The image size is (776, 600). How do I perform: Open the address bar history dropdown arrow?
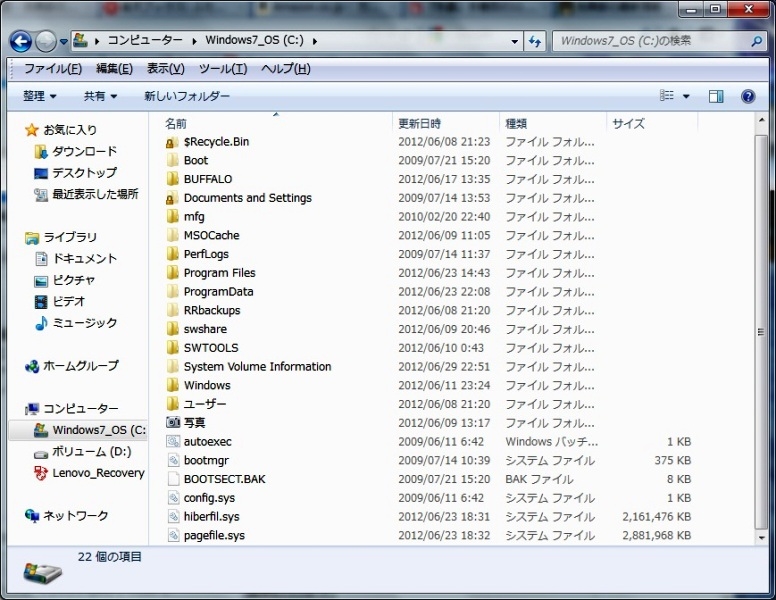(x=515, y=42)
